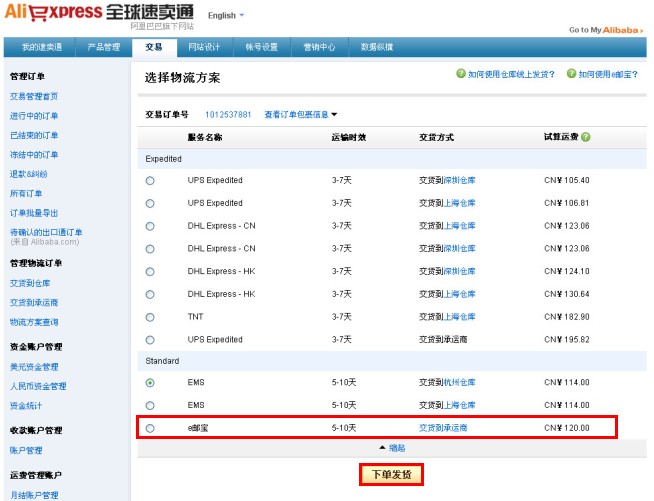Open 待确认的出口通订单 in sidebar
This screenshot has height=501, width=654.
click(x=46, y=232)
